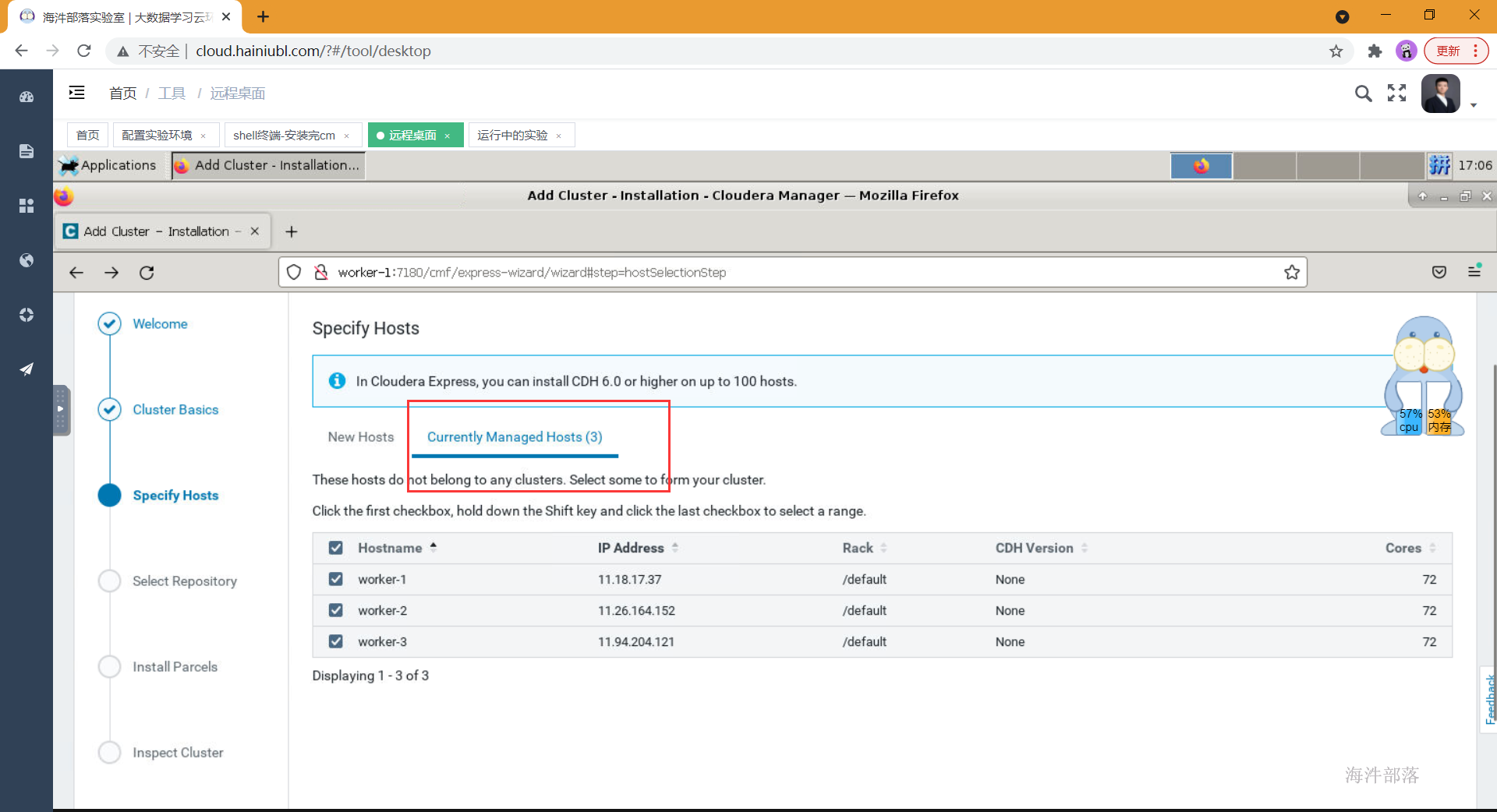Close the Add Cluster Firefox tab
Viewport: 1497px width, 812px height.
(x=255, y=231)
